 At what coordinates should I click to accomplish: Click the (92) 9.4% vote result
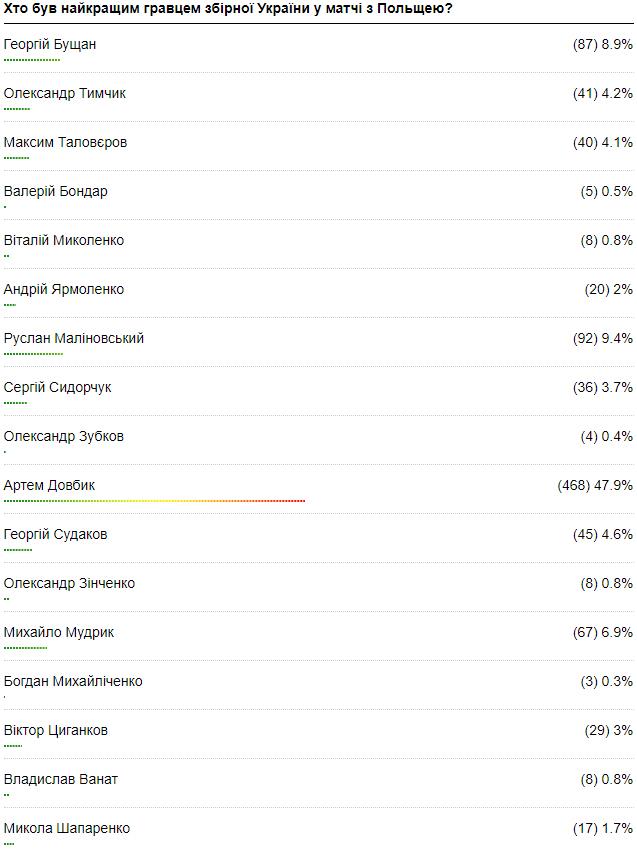click(603, 339)
